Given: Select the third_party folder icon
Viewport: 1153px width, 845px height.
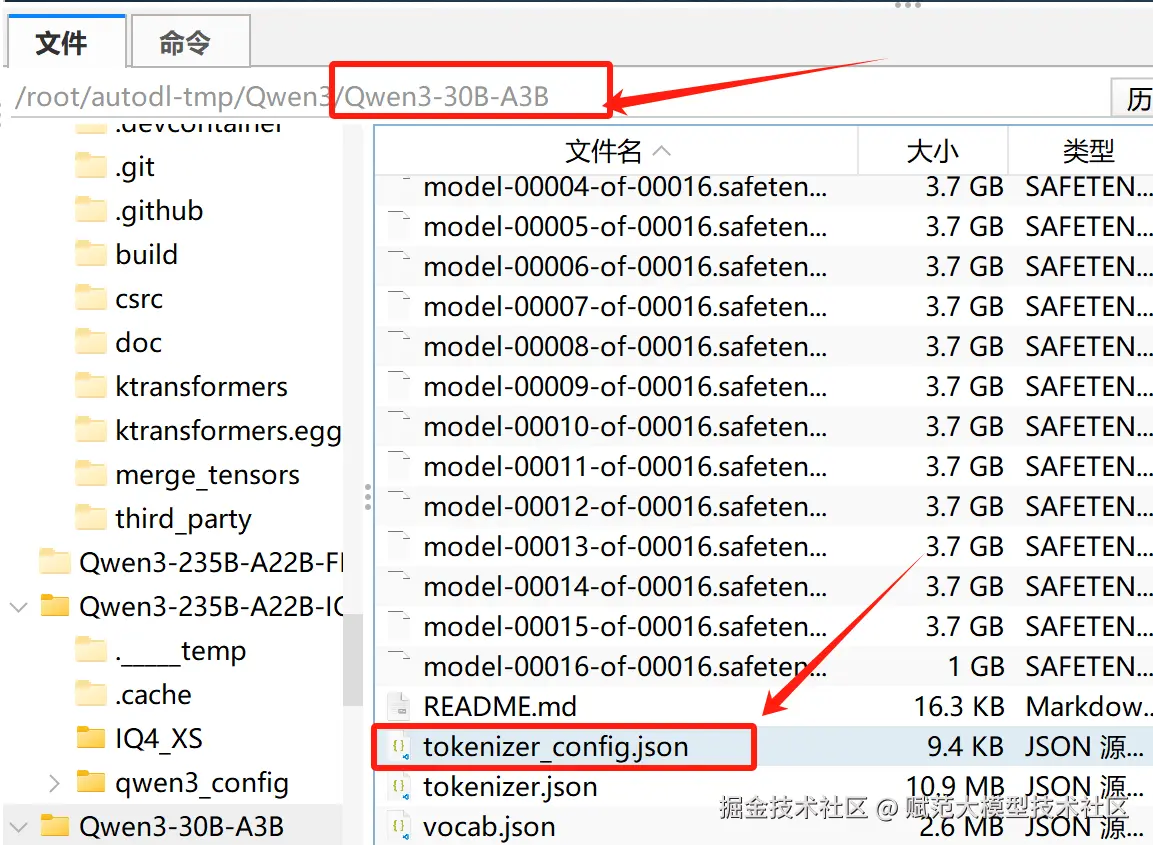Looking at the screenshot, I should (x=91, y=518).
